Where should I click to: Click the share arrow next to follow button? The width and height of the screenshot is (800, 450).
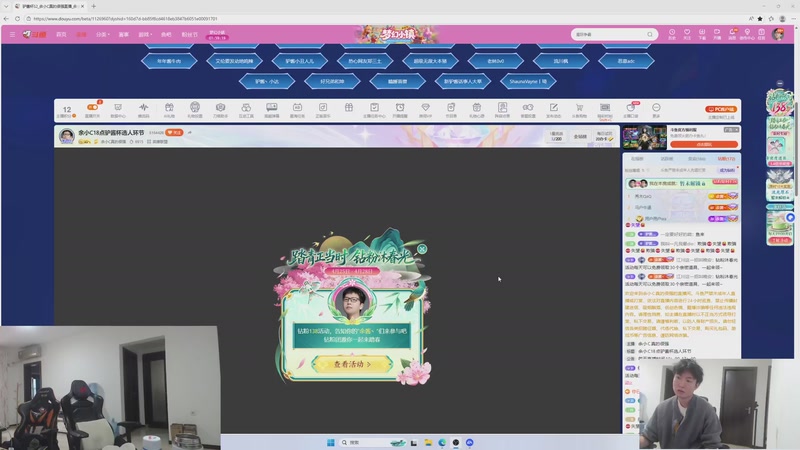tap(189, 133)
